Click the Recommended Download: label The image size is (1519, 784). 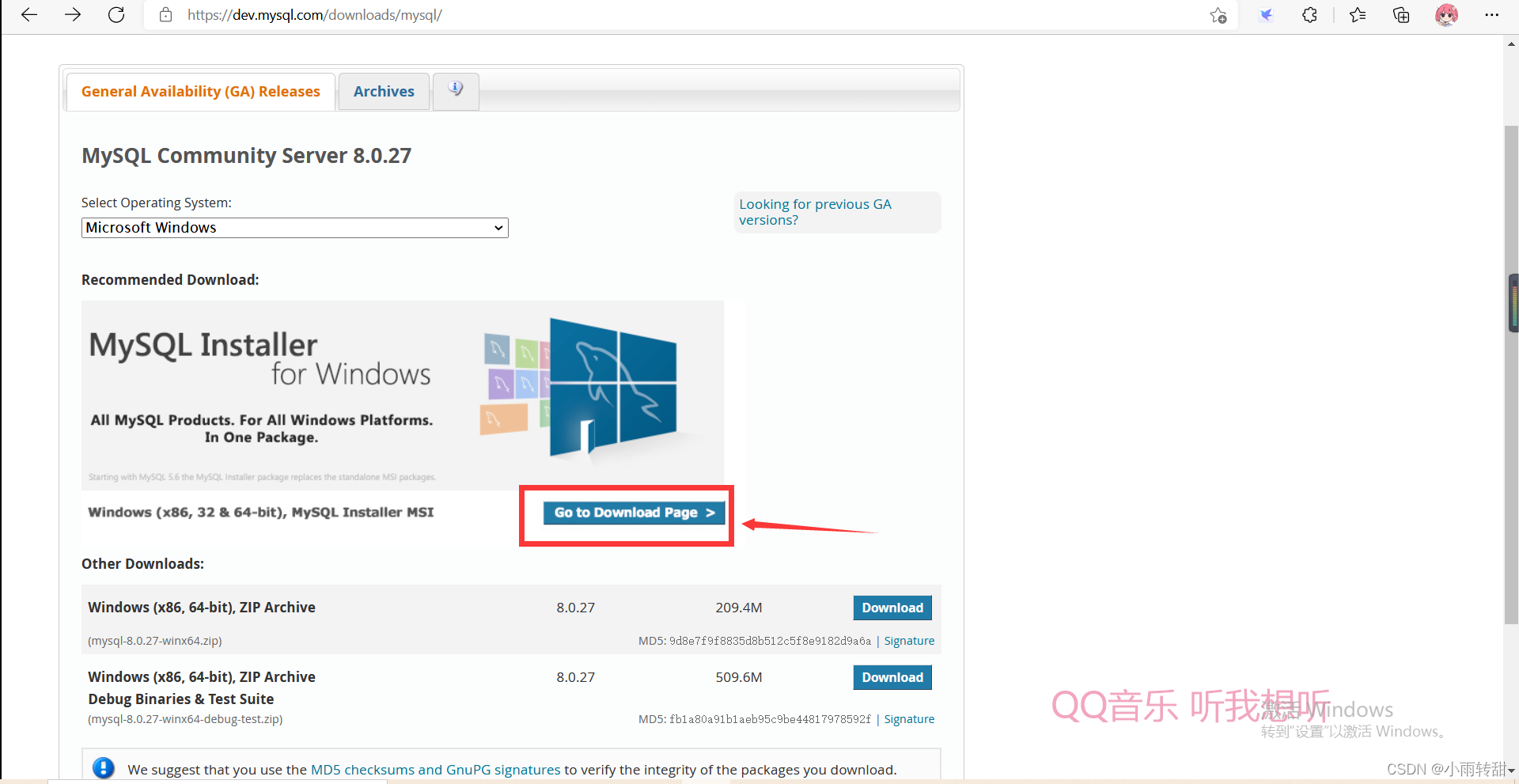(x=170, y=280)
